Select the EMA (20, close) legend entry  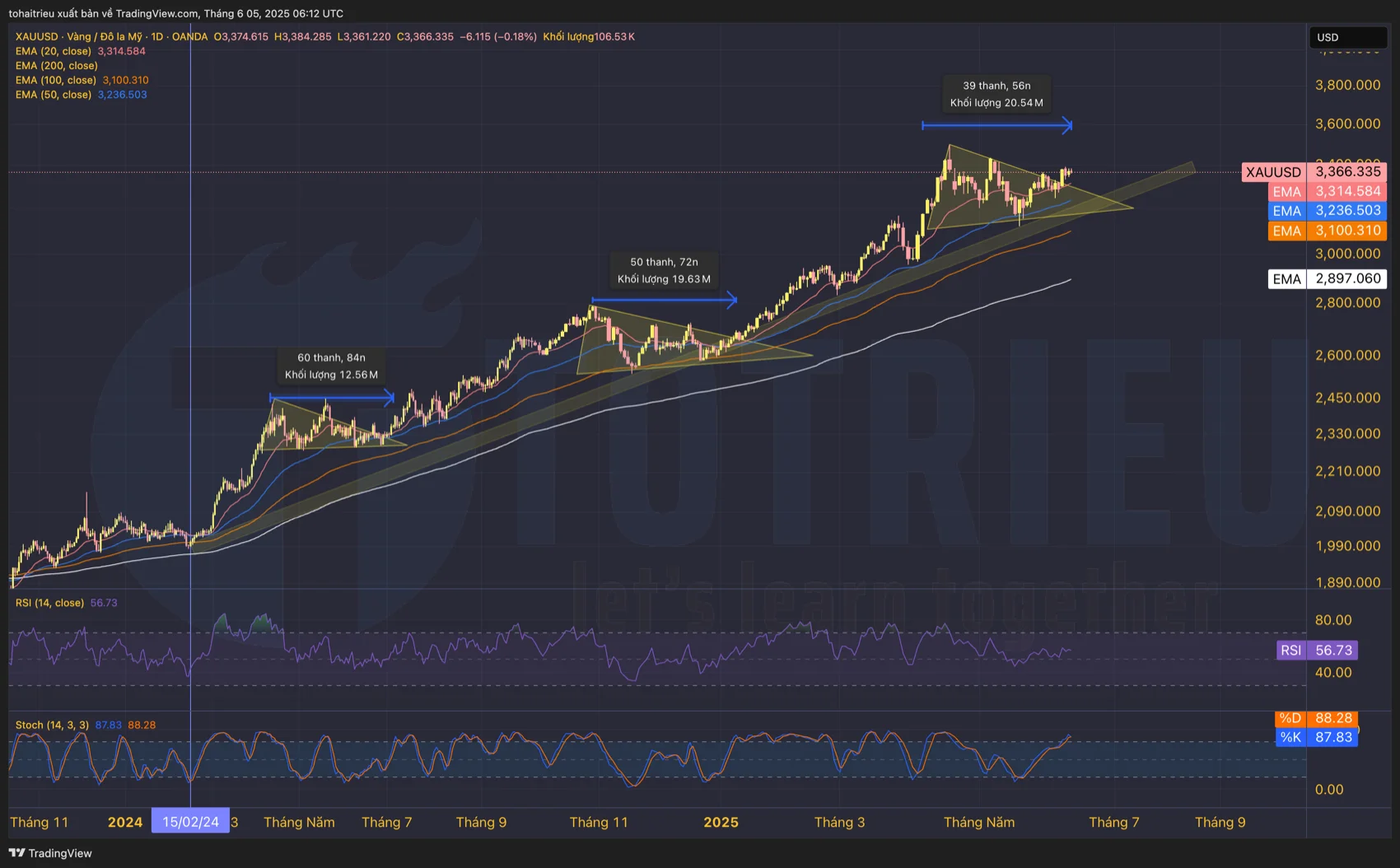54,51
